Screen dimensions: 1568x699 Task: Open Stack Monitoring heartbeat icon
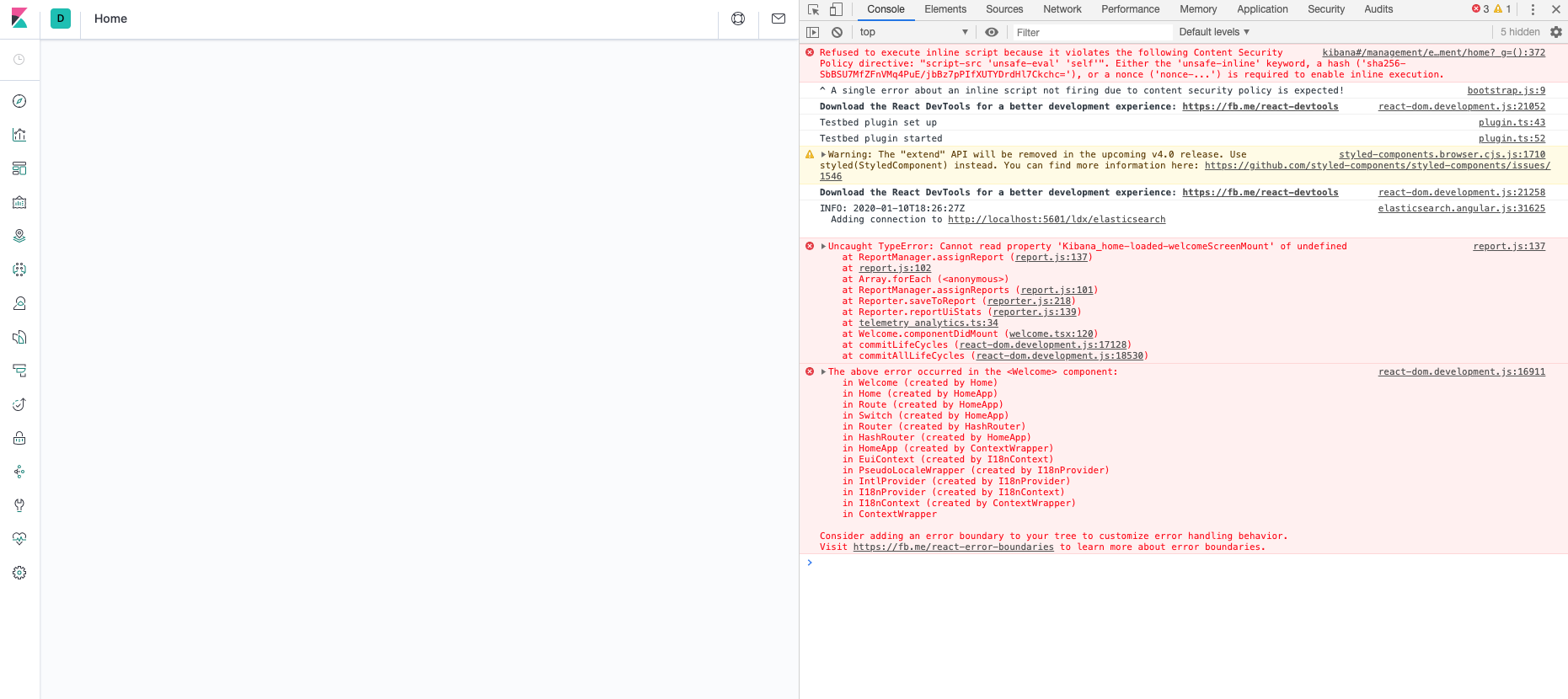point(19,539)
